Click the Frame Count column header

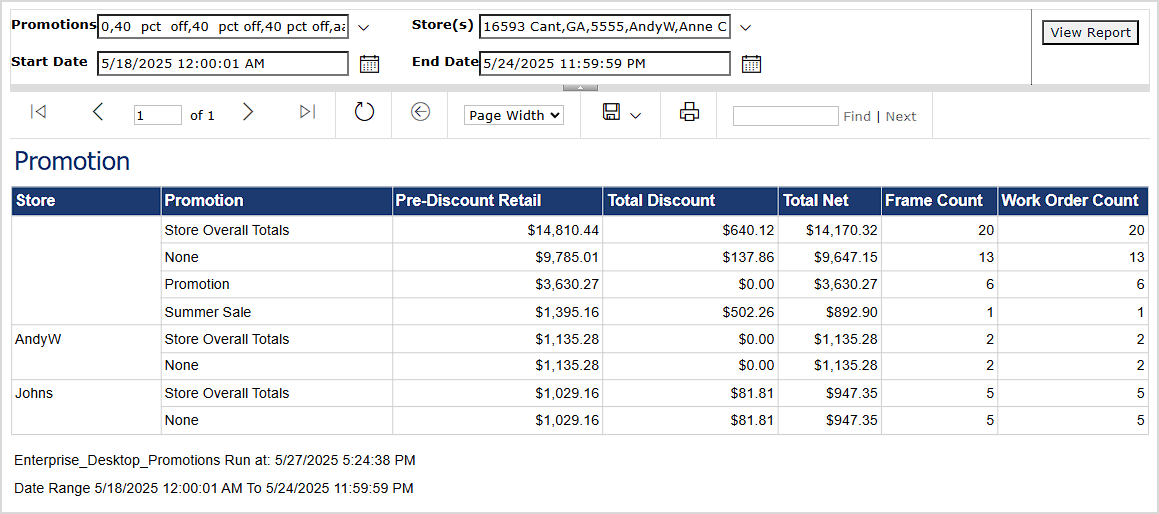point(939,200)
